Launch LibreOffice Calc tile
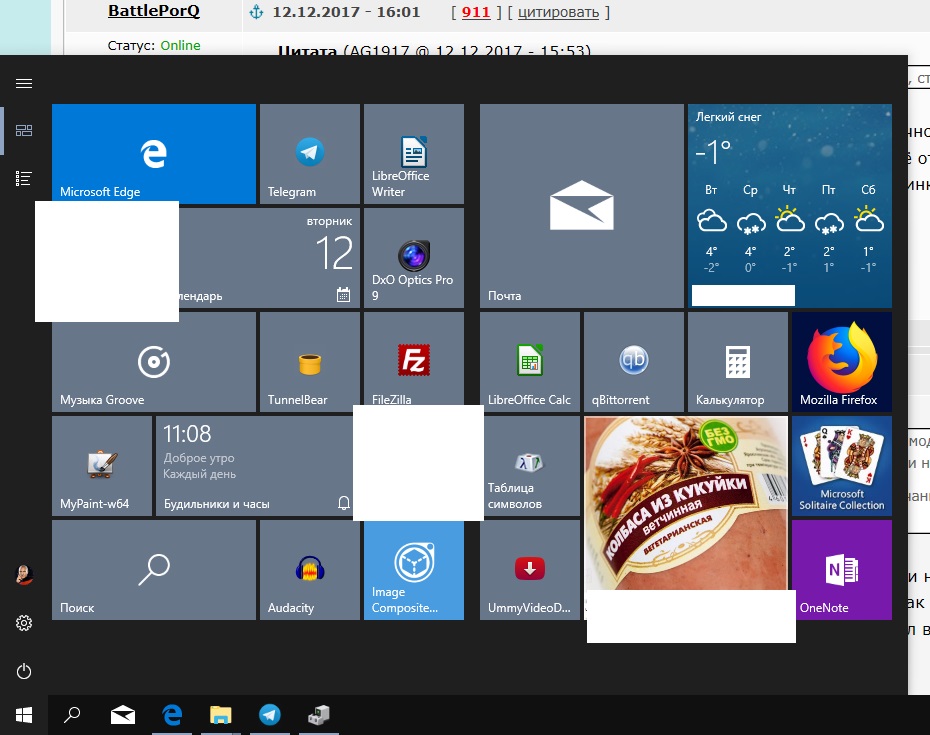The height and width of the screenshot is (735, 930). (530, 362)
